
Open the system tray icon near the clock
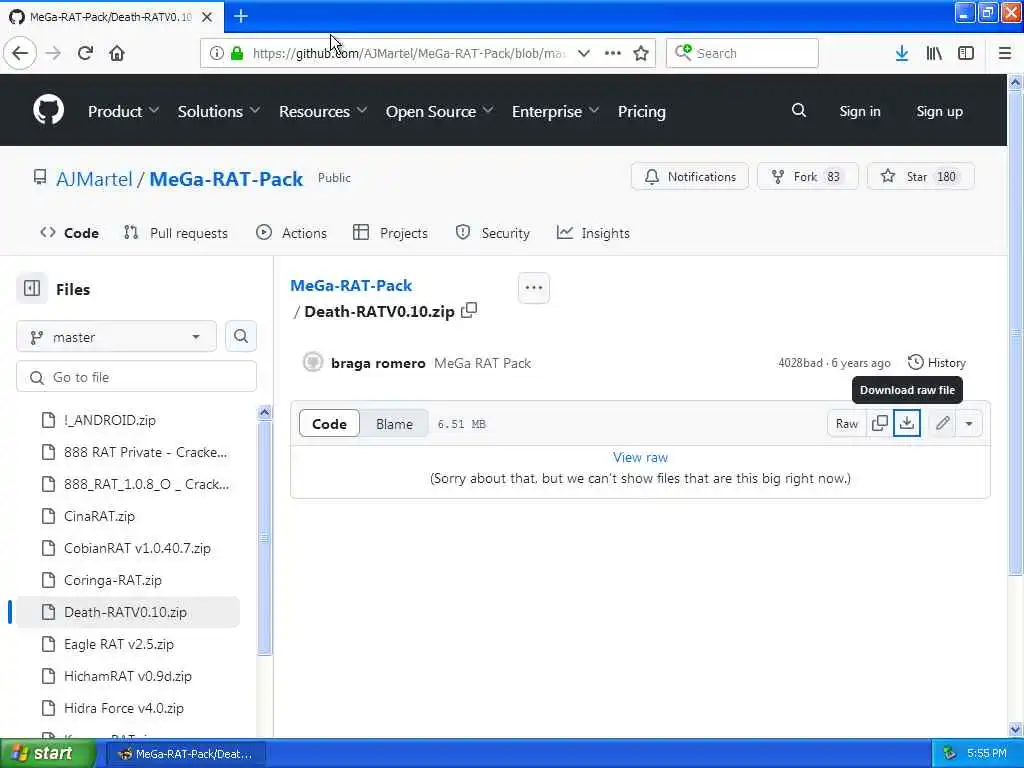[x=950, y=754]
